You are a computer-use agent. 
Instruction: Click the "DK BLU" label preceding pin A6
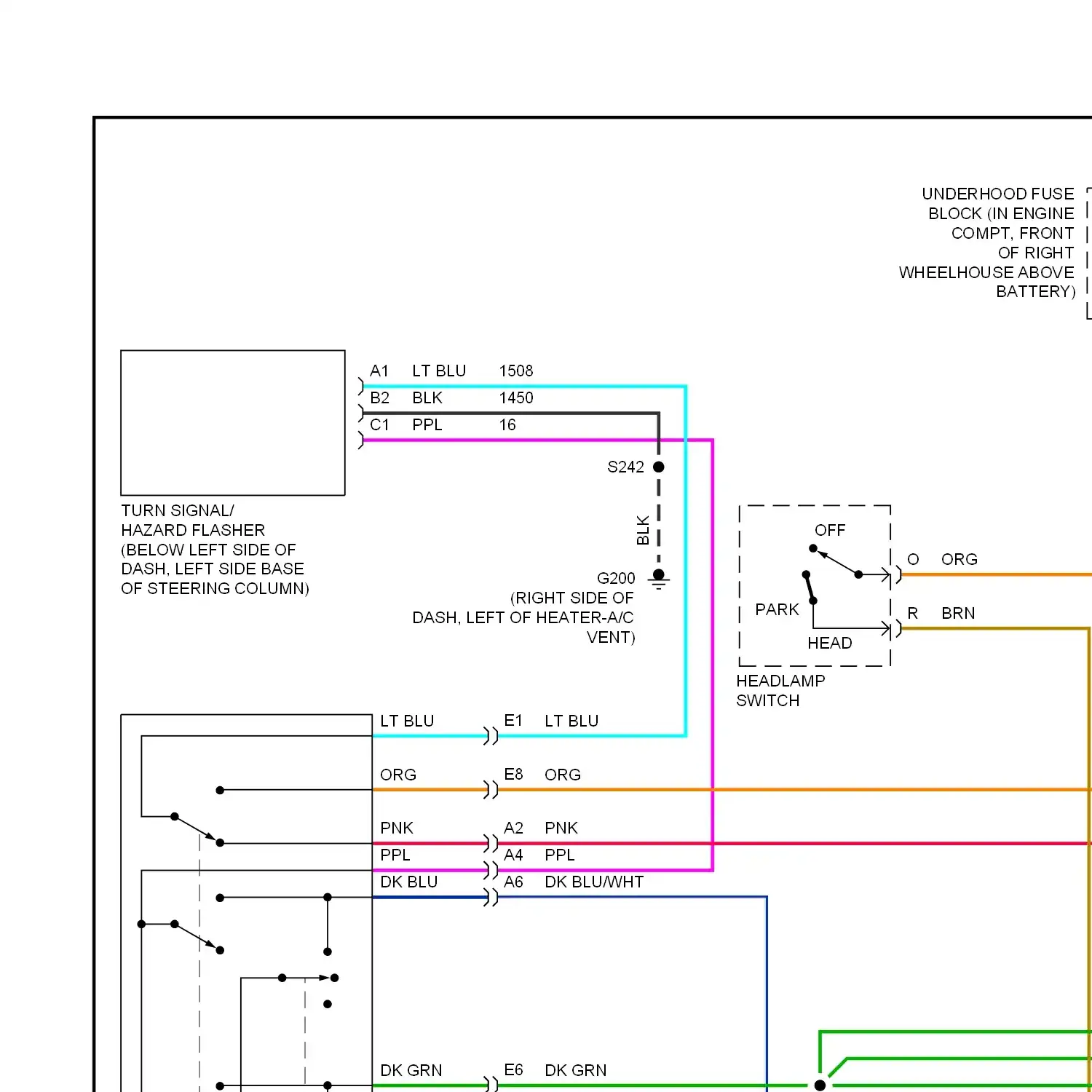(409, 882)
